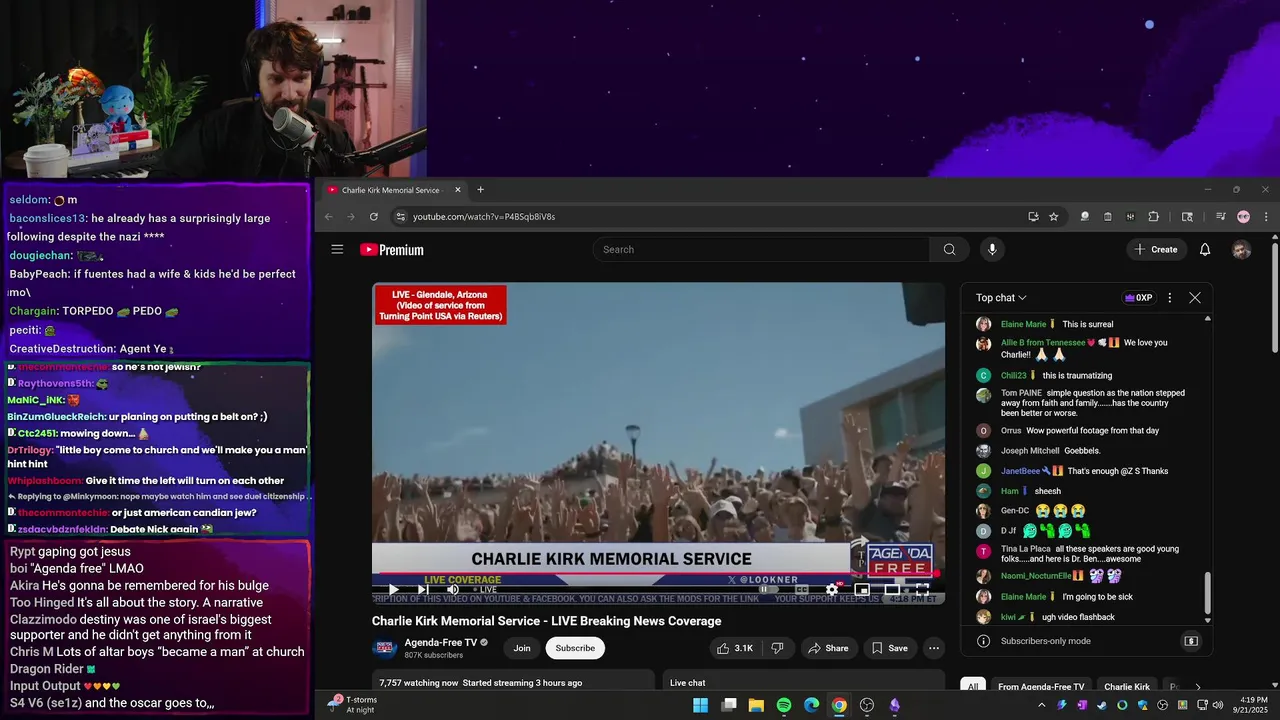Click the YouTube search magnifier button
The height and width of the screenshot is (720, 1280).
tap(949, 249)
